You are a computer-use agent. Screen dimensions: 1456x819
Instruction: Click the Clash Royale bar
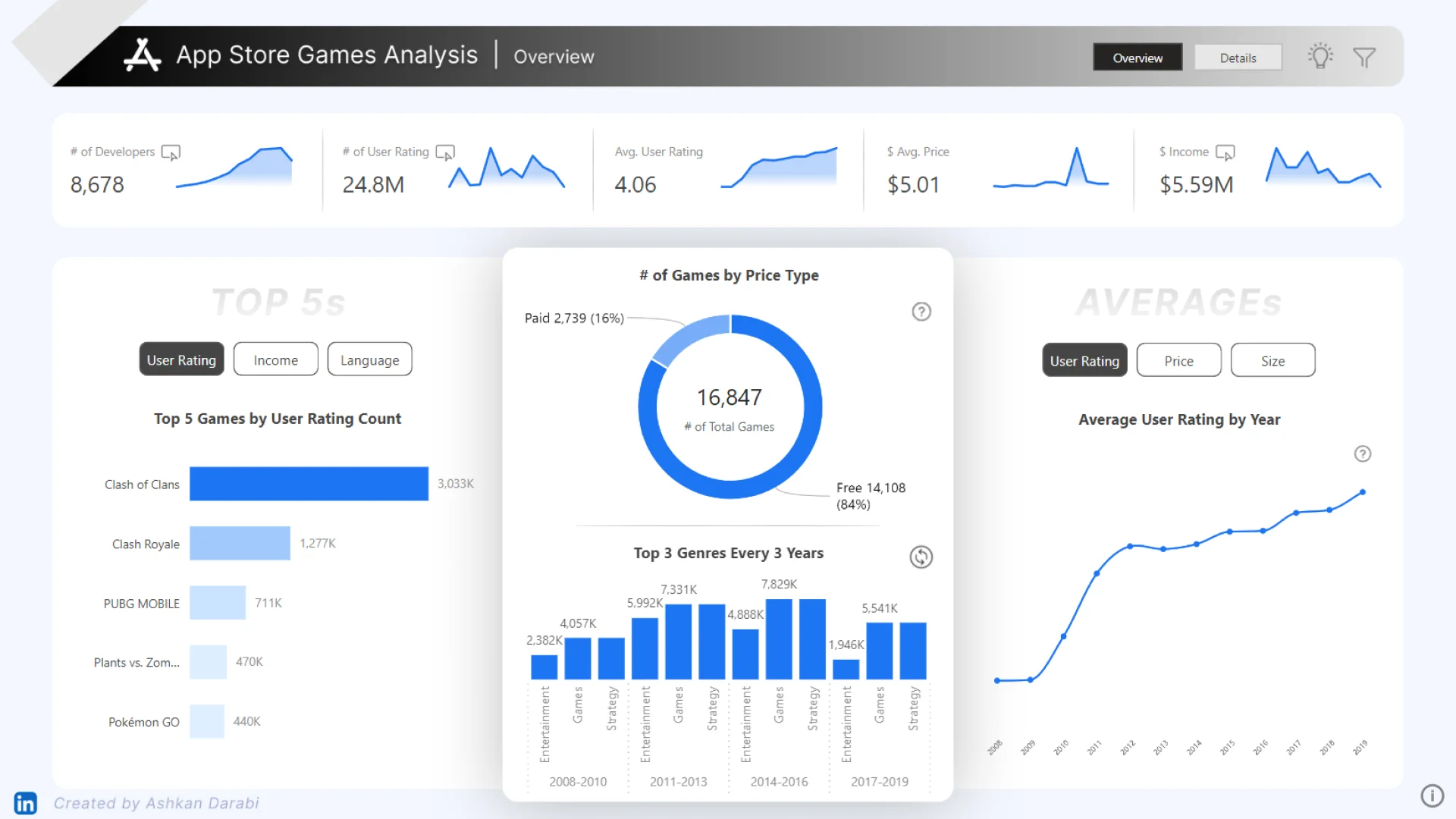(x=240, y=543)
